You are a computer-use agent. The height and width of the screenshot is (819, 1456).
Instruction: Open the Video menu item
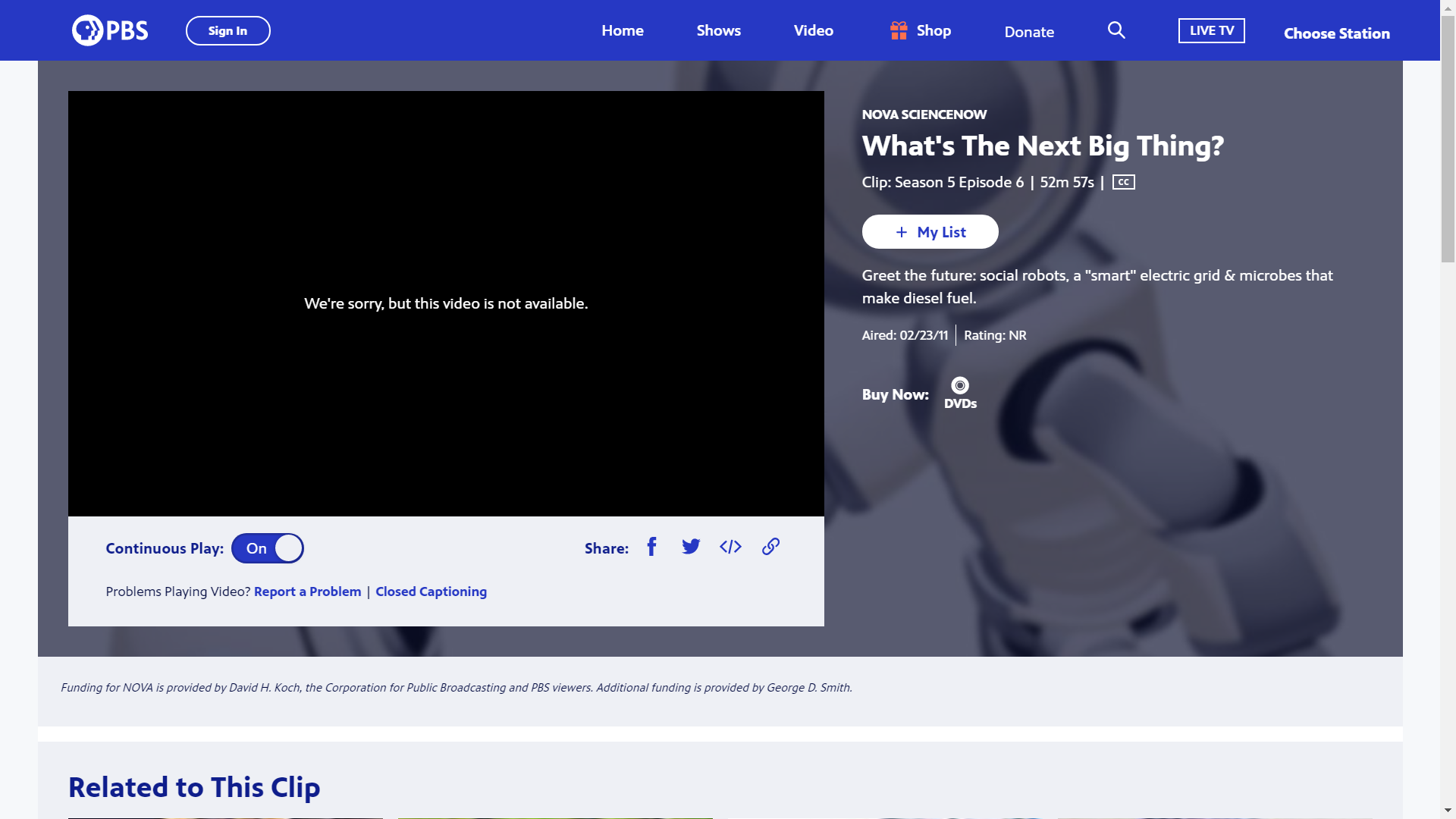click(x=814, y=30)
